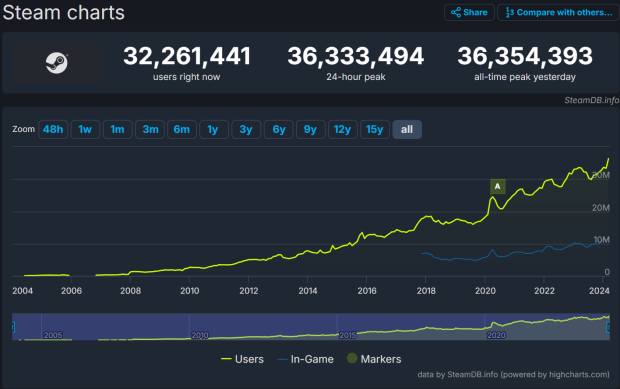Click the Steam logo icon
The image size is (620, 389).
(57, 63)
